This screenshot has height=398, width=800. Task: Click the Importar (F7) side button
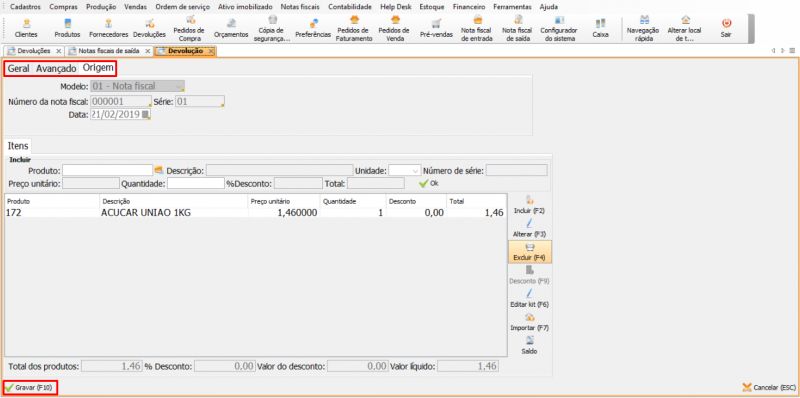(x=530, y=322)
